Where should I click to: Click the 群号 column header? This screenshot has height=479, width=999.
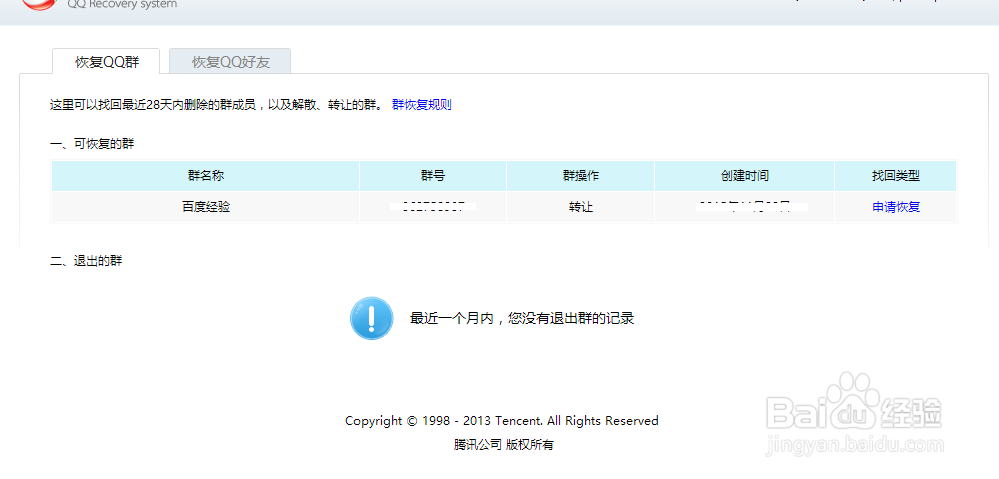pyautogui.click(x=433, y=176)
